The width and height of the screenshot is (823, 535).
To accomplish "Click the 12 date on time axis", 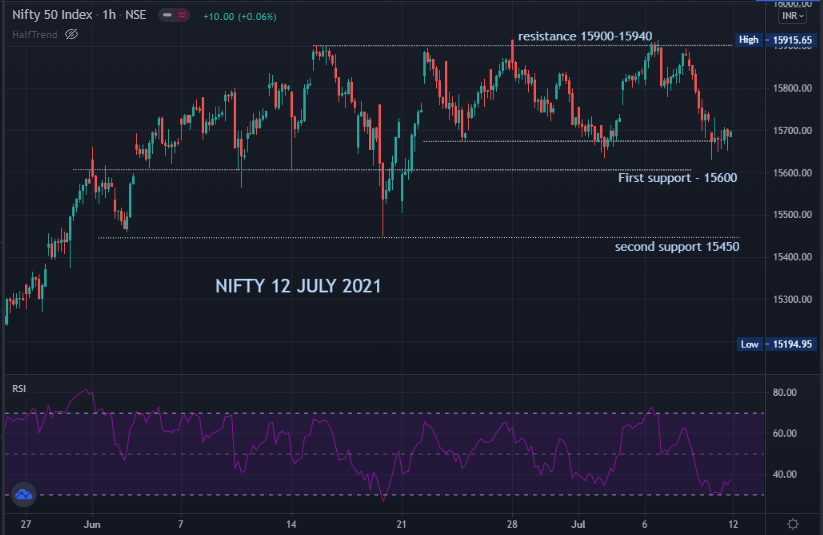I will pyautogui.click(x=733, y=524).
